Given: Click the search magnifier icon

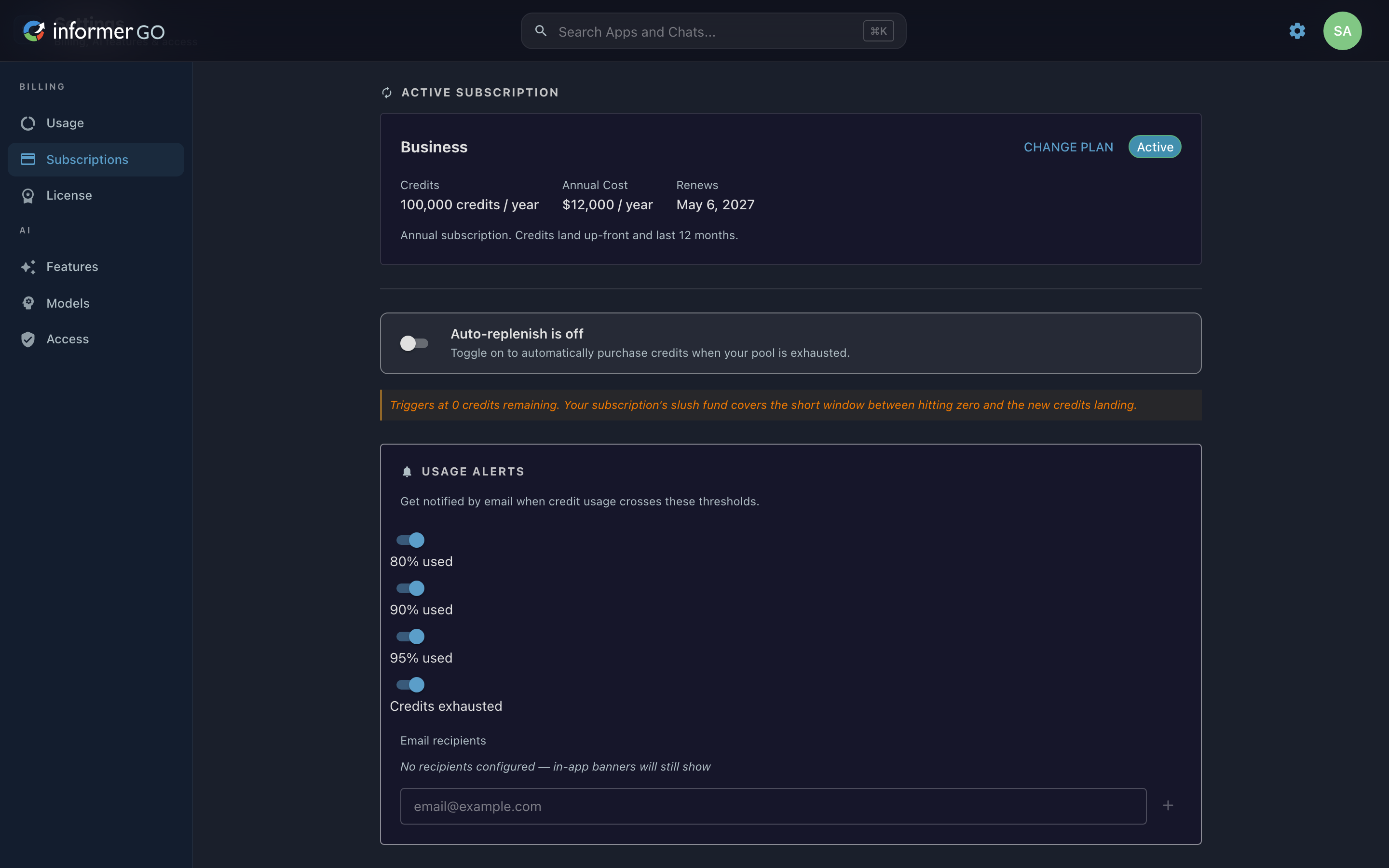Looking at the screenshot, I should point(541,31).
